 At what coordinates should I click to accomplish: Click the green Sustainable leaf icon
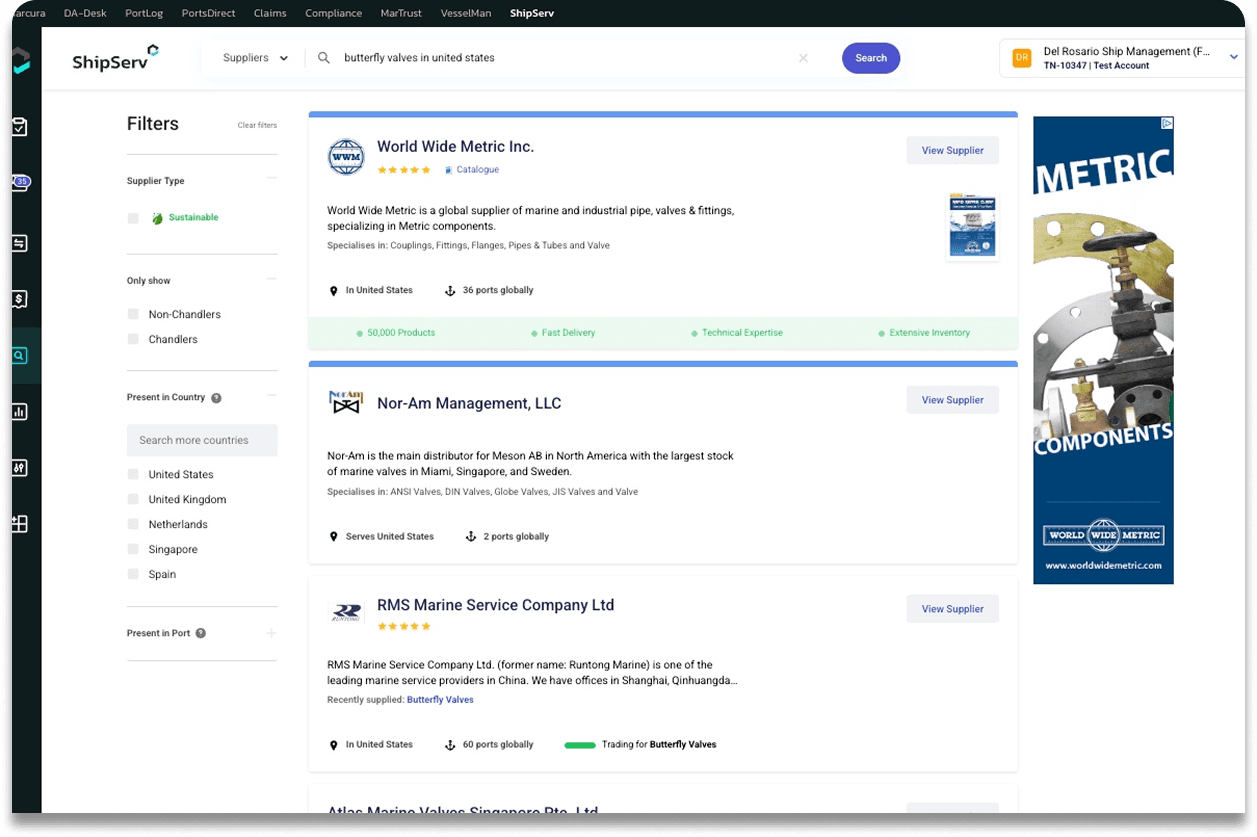[157, 218]
